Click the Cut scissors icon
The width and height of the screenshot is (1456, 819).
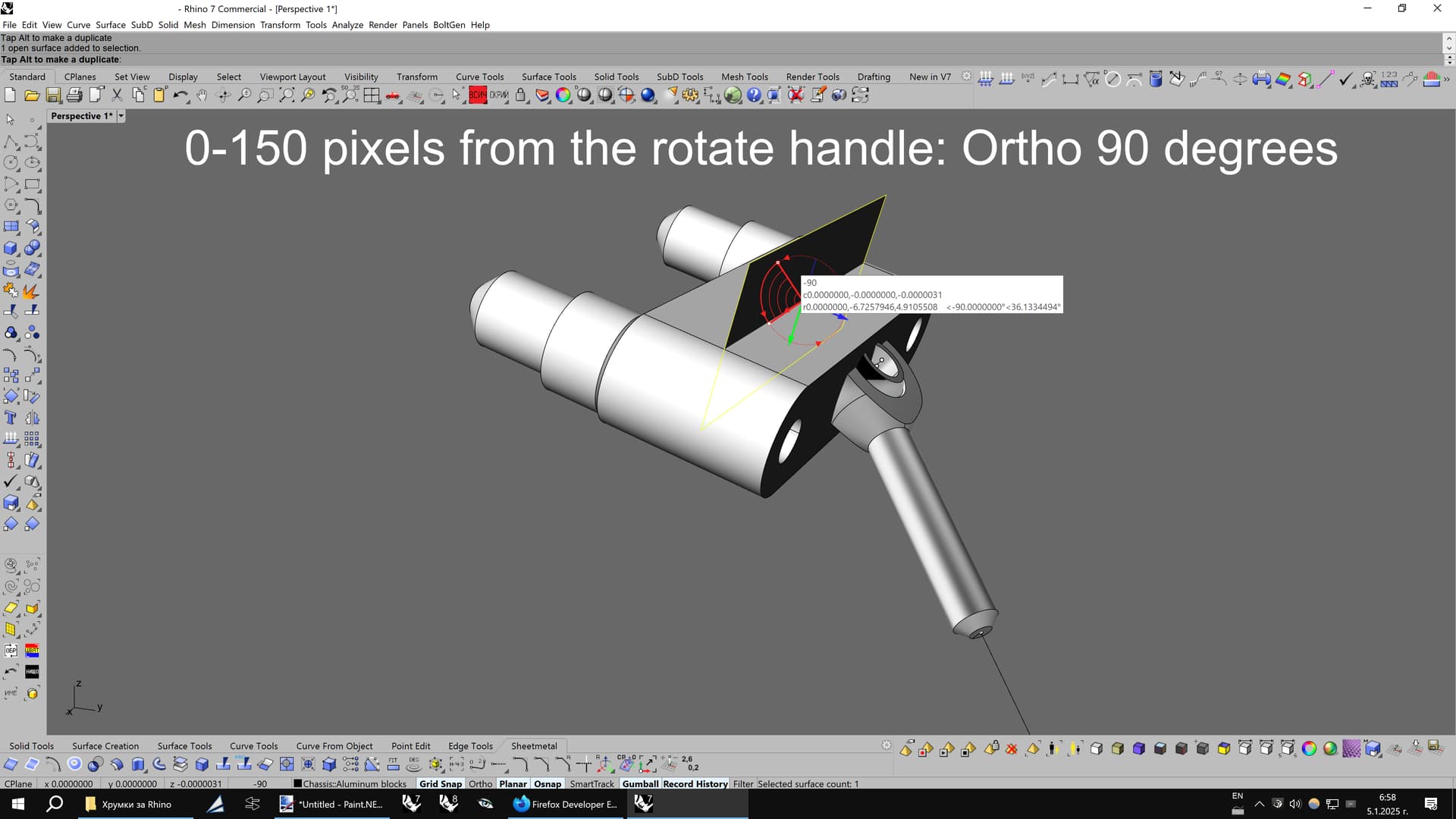(117, 95)
